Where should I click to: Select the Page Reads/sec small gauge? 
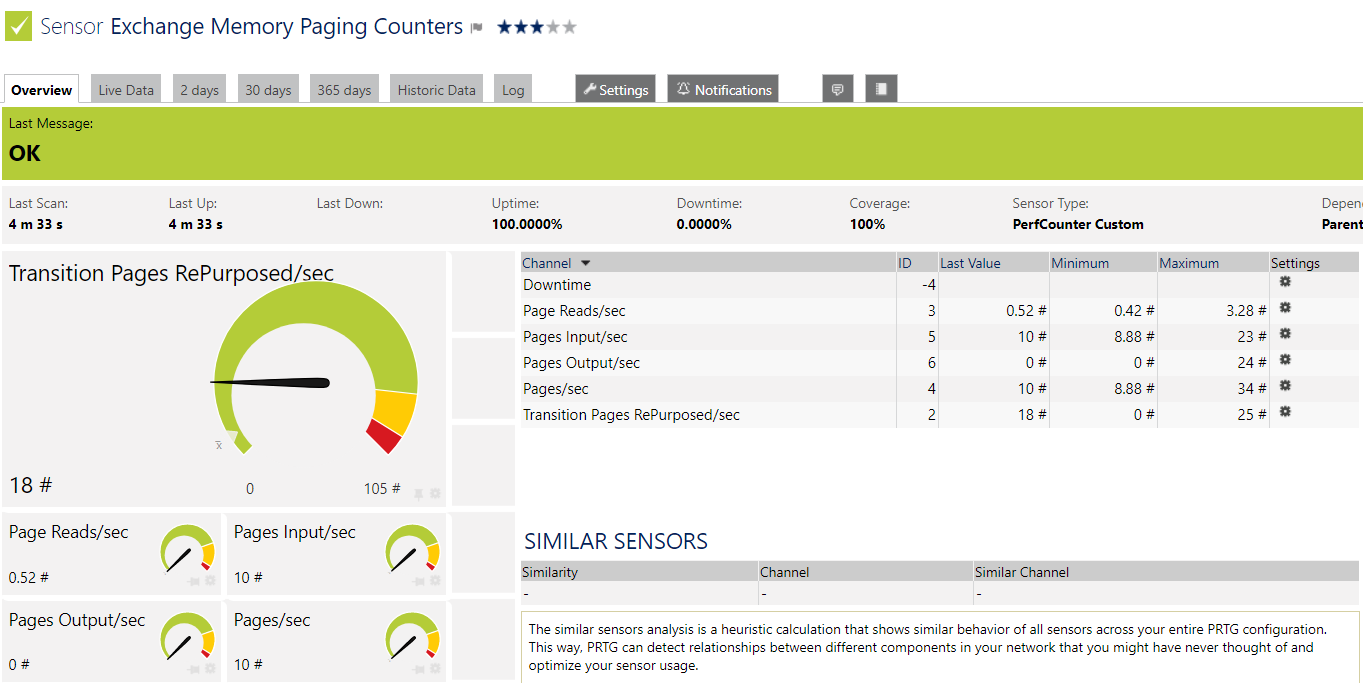tap(187, 550)
